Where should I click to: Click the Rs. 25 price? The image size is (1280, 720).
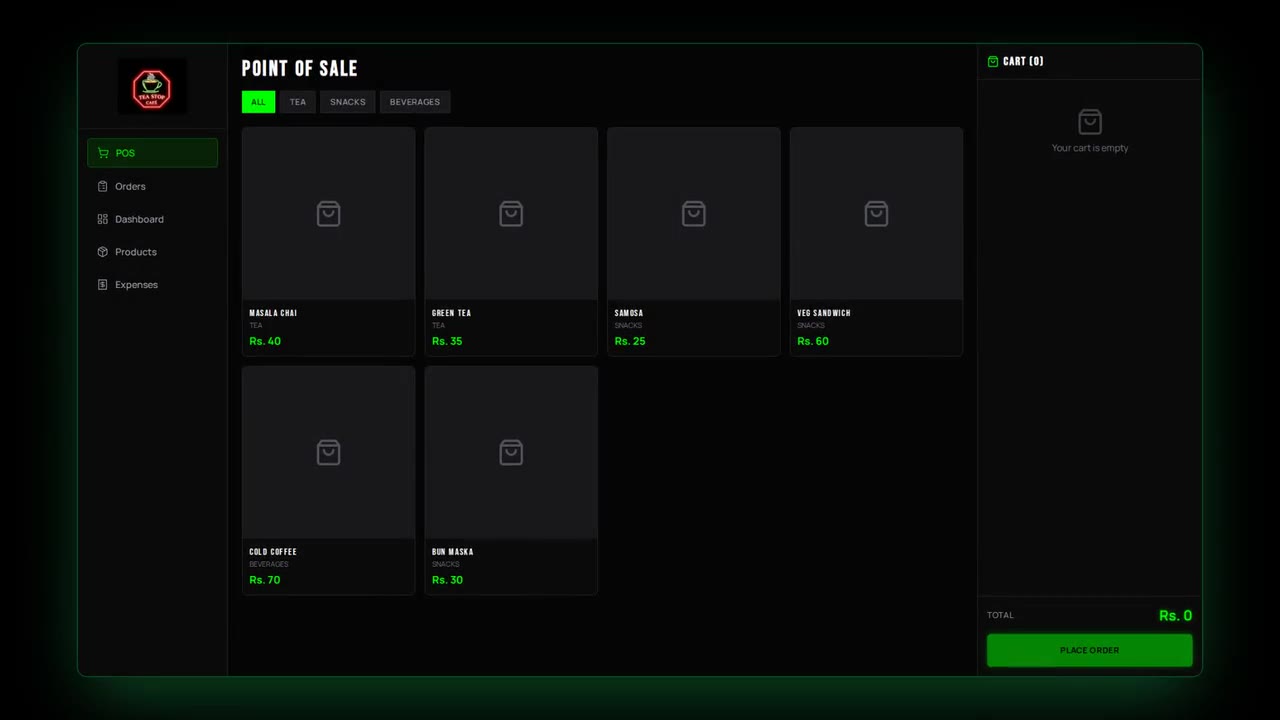630,341
